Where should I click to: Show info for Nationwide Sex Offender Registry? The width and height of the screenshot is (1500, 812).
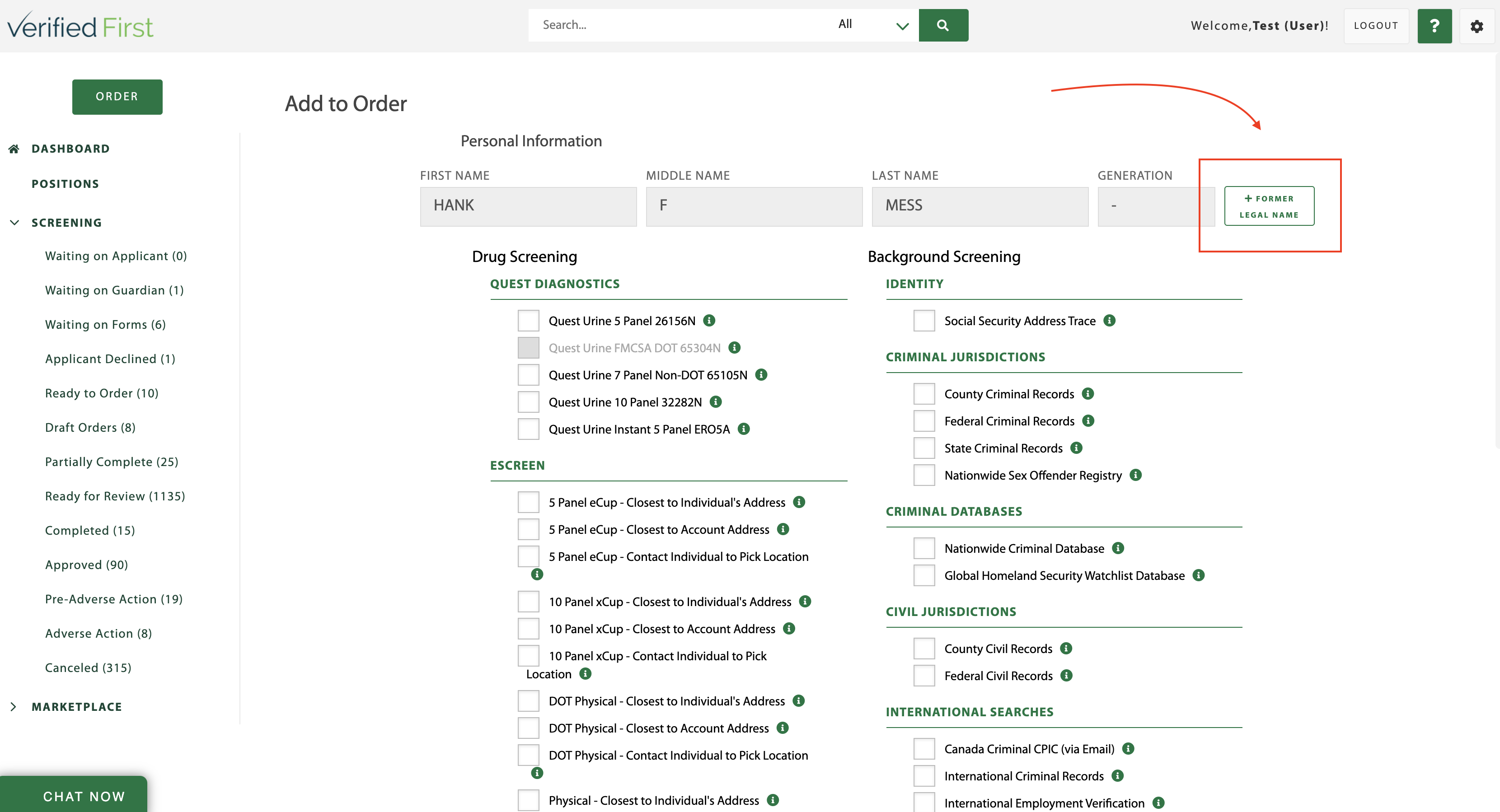pyautogui.click(x=1135, y=475)
